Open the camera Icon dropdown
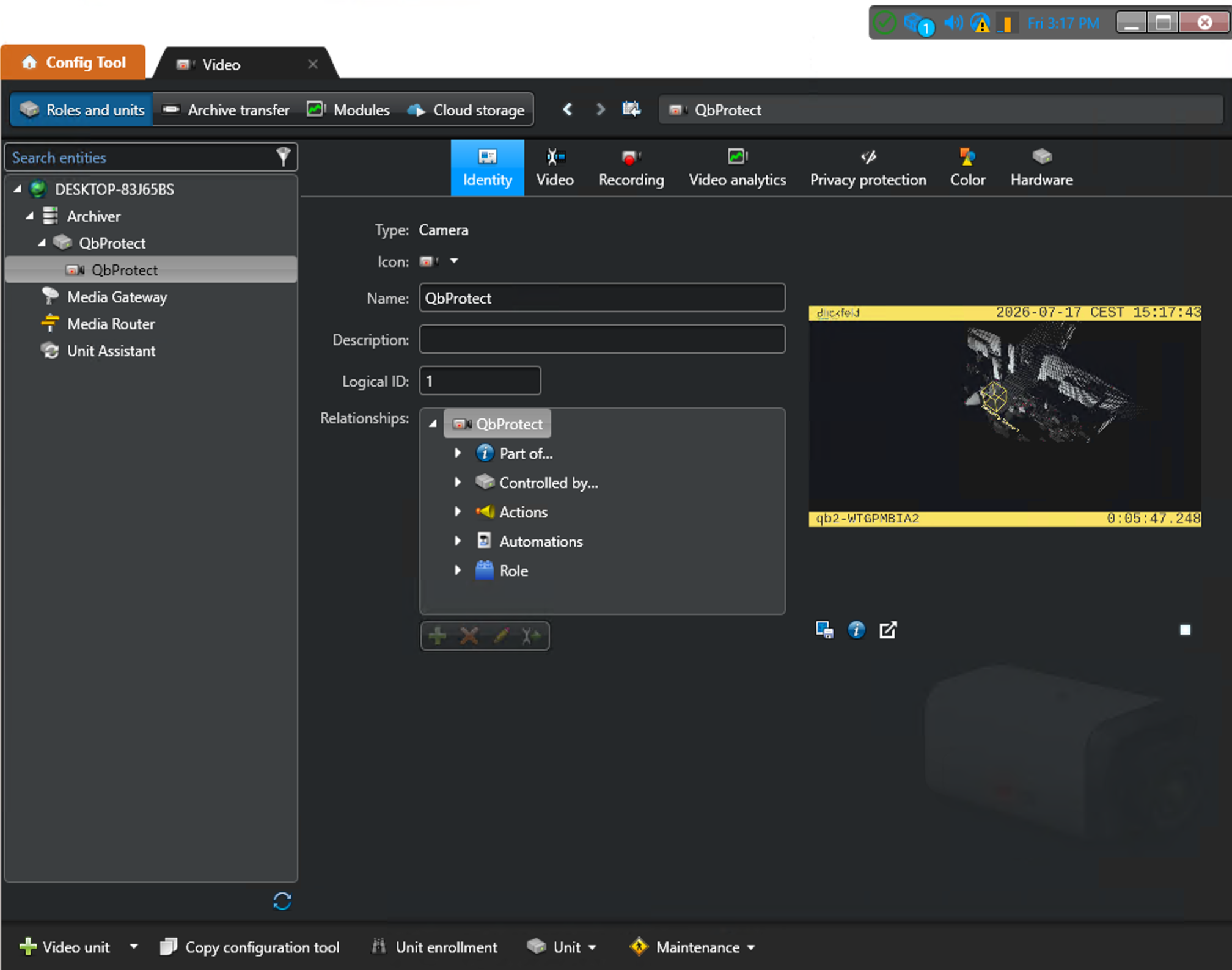The width and height of the screenshot is (1232, 970). (454, 261)
